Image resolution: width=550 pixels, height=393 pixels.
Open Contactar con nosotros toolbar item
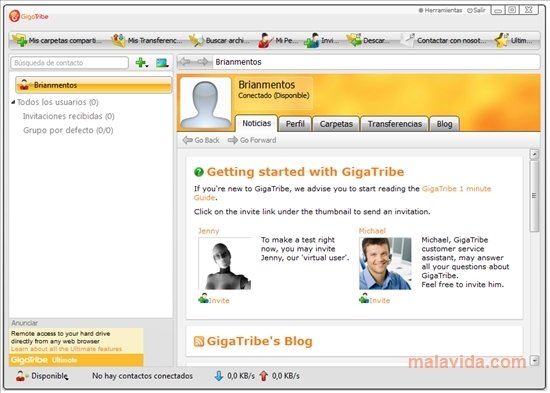click(444, 40)
